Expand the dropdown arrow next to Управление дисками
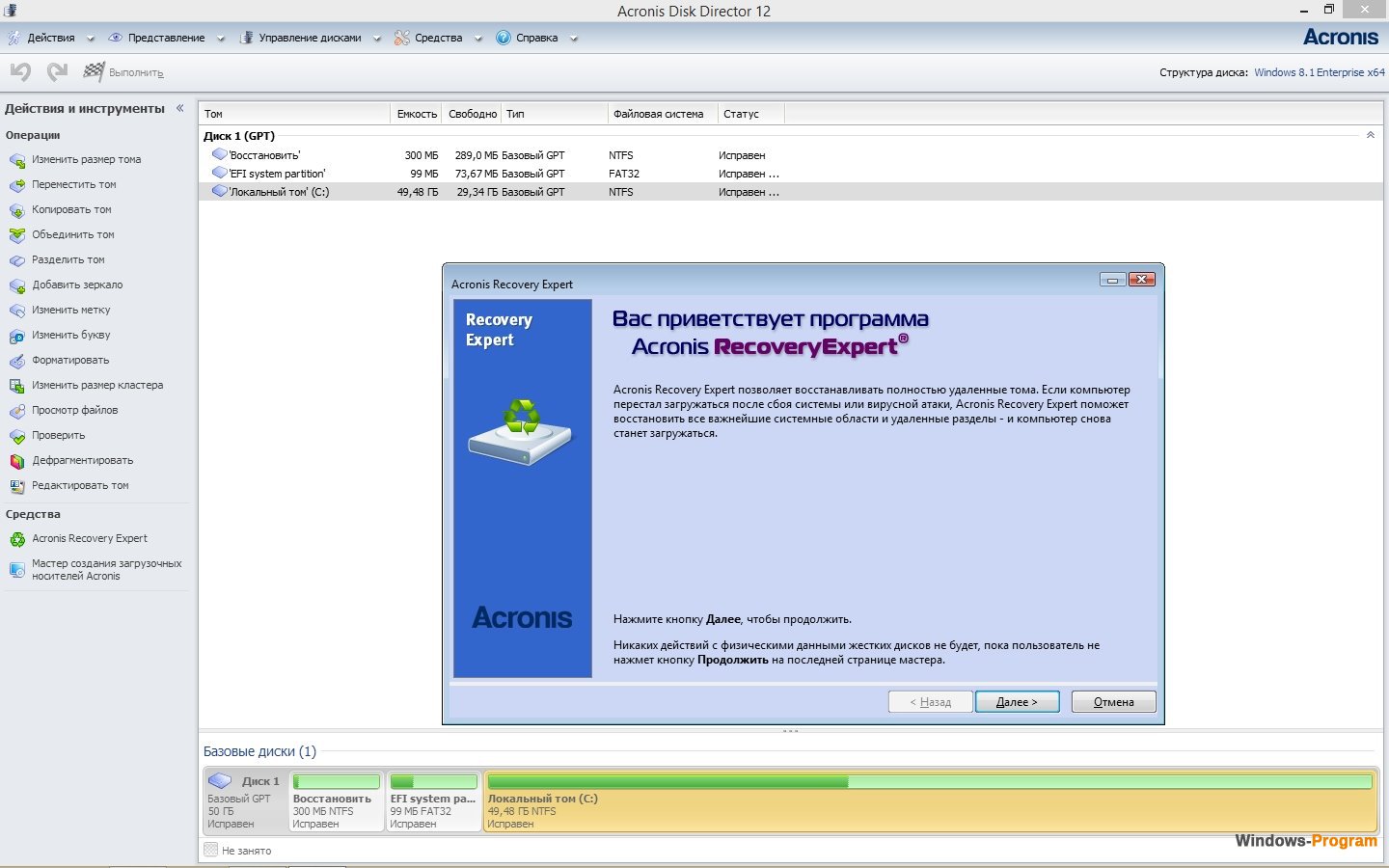Image resolution: width=1389 pixels, height=868 pixels. pyautogui.click(x=377, y=39)
